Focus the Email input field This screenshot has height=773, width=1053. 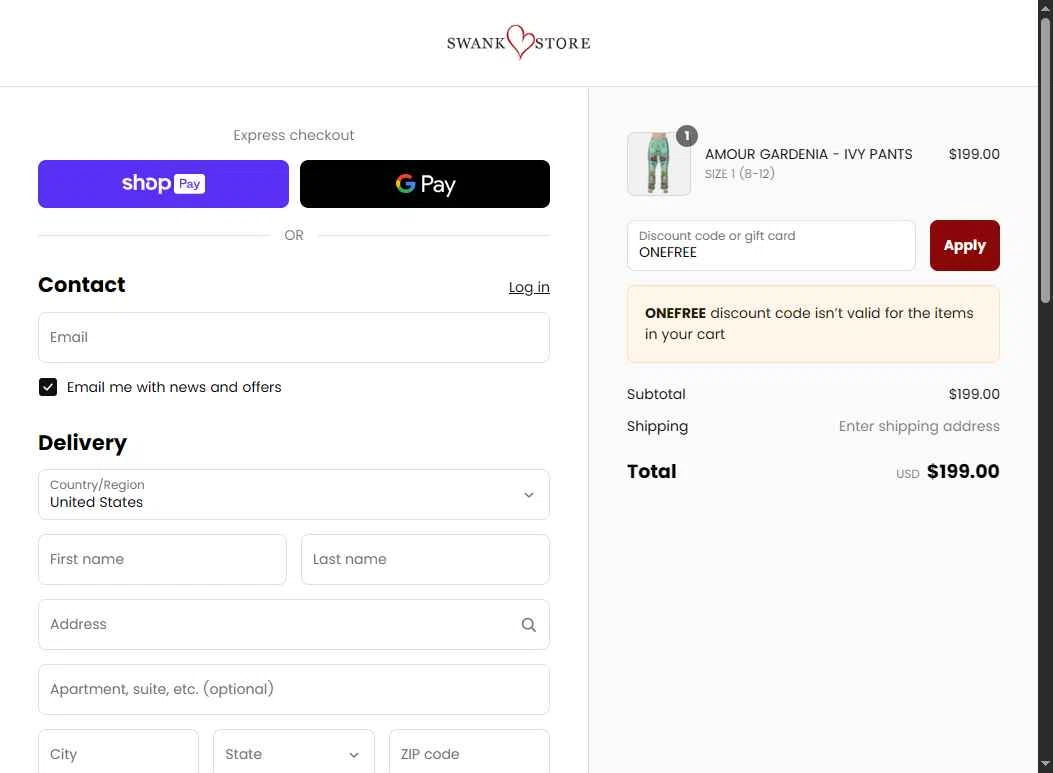294,338
